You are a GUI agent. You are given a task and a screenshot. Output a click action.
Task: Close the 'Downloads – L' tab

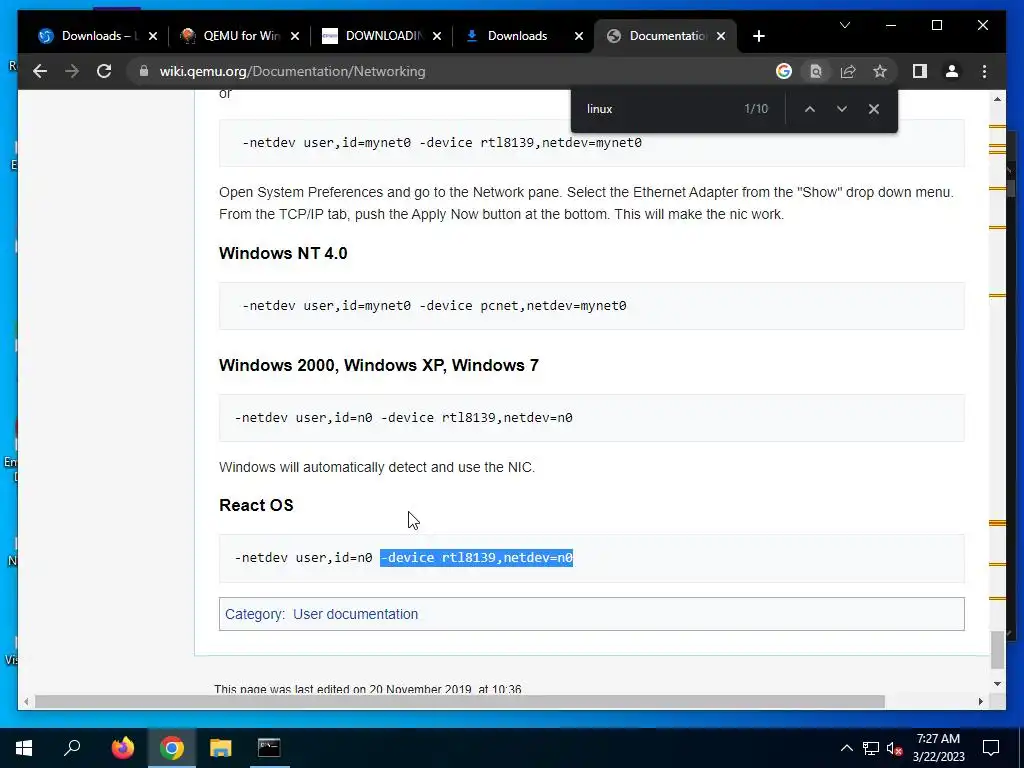[153, 36]
